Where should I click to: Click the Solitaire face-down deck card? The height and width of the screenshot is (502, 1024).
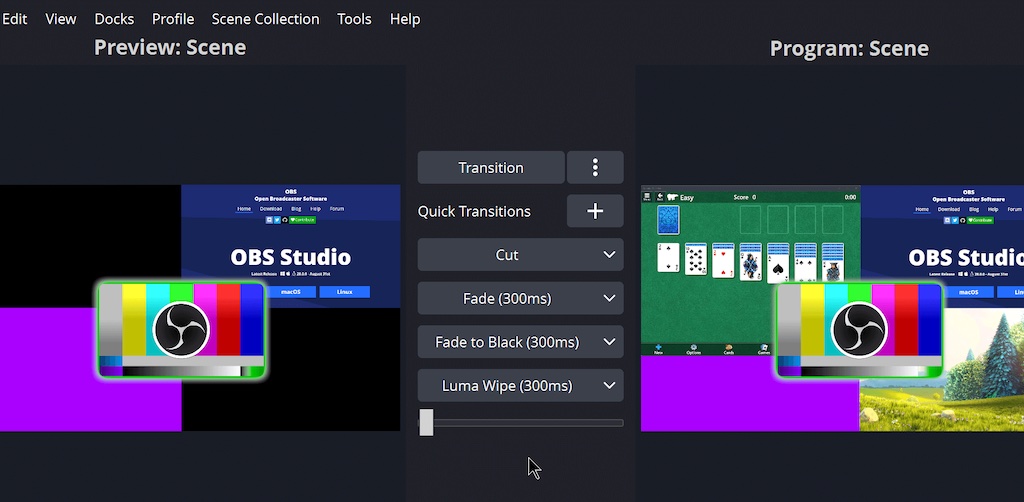pos(669,220)
